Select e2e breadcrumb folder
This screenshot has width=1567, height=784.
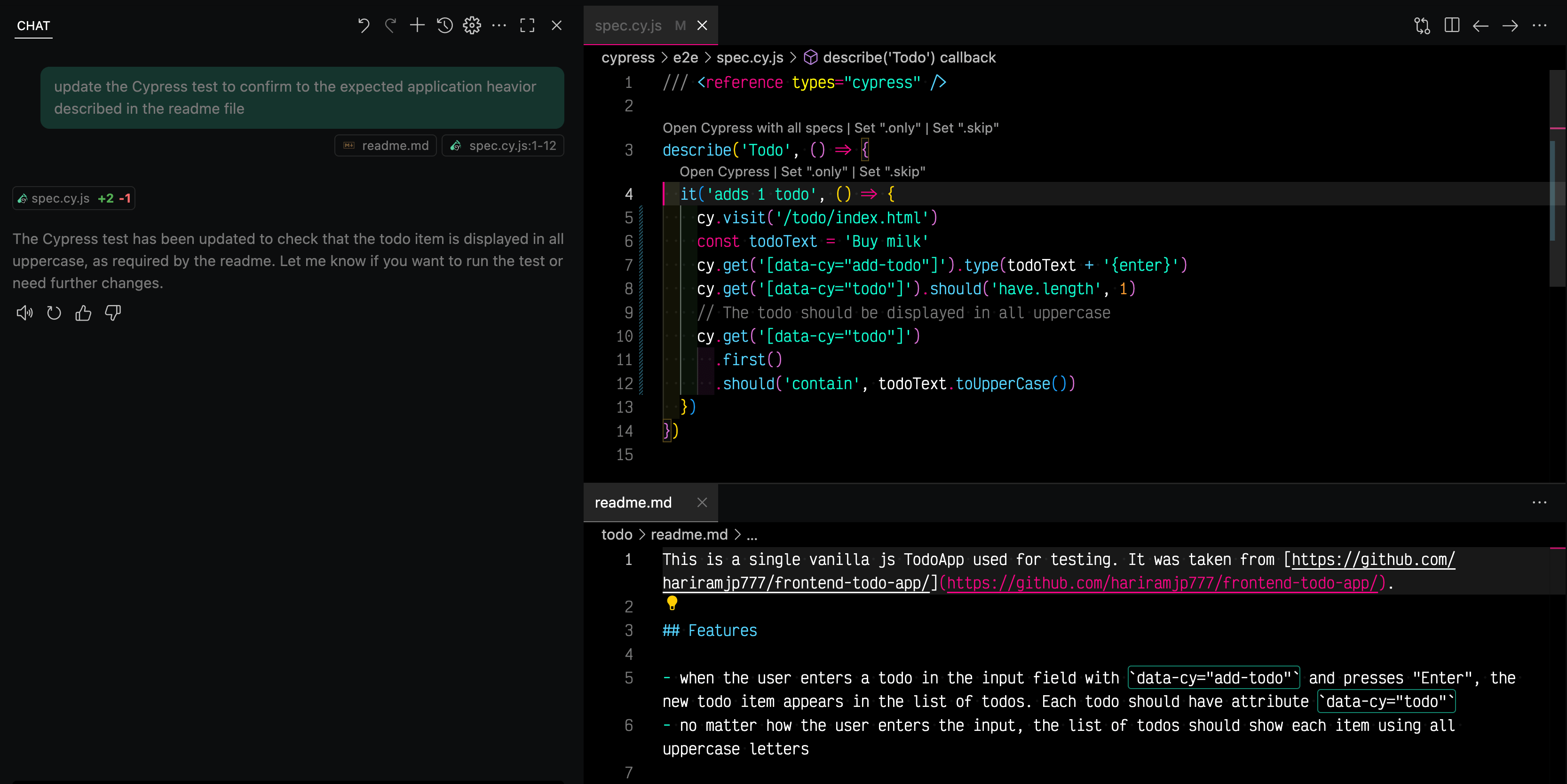tap(686, 58)
